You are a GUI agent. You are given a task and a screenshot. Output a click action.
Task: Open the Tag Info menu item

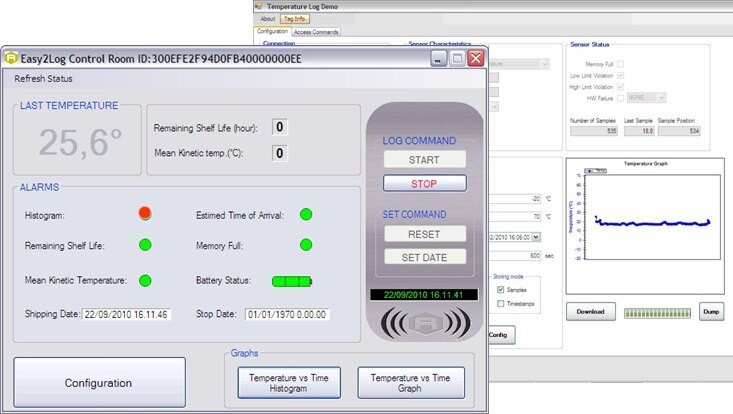click(x=296, y=18)
